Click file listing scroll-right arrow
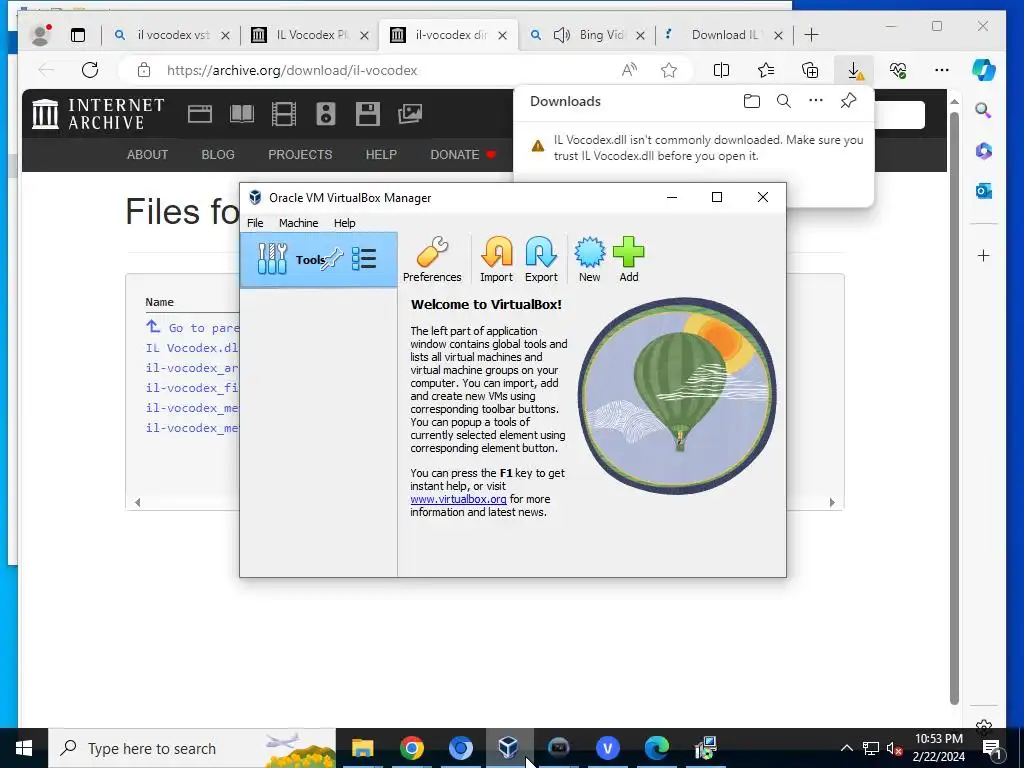 (x=832, y=502)
